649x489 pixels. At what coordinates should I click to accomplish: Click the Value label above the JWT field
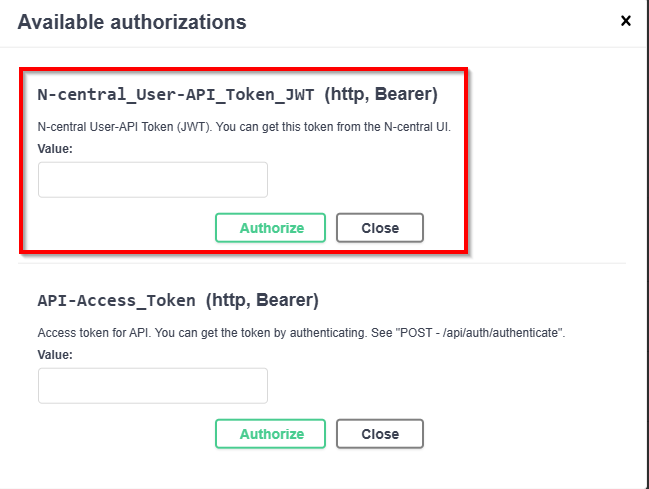pyautogui.click(x=55, y=148)
